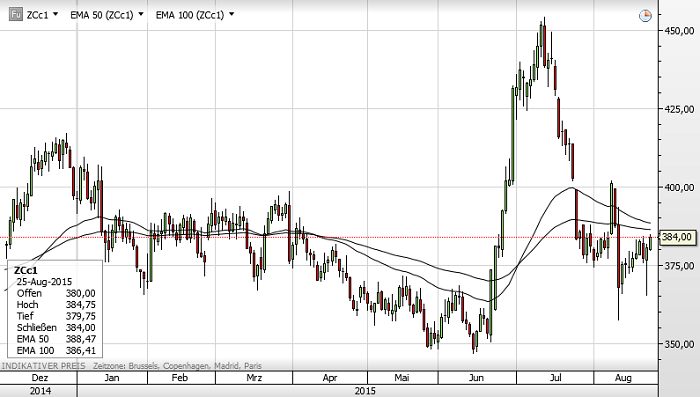The height and width of the screenshot is (397, 700).
Task: Select the Jul month on time axis
Action: click(x=555, y=378)
